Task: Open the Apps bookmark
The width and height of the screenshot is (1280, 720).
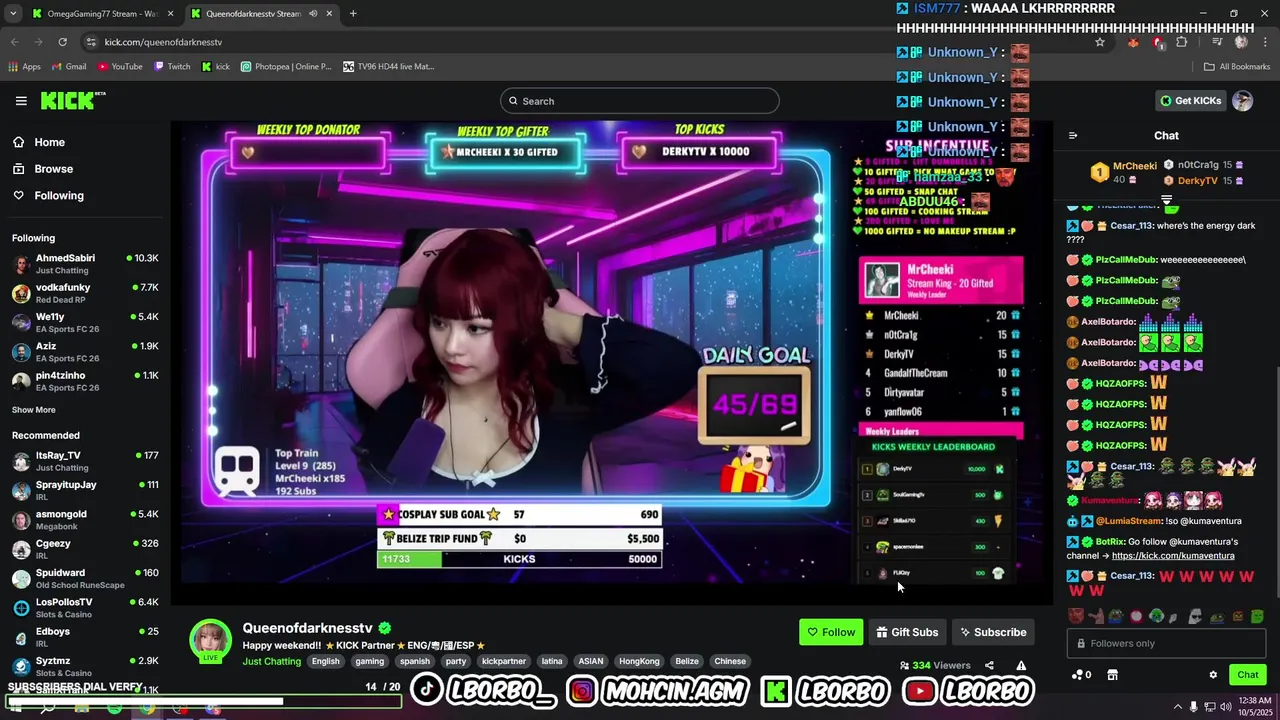Action: (x=25, y=67)
